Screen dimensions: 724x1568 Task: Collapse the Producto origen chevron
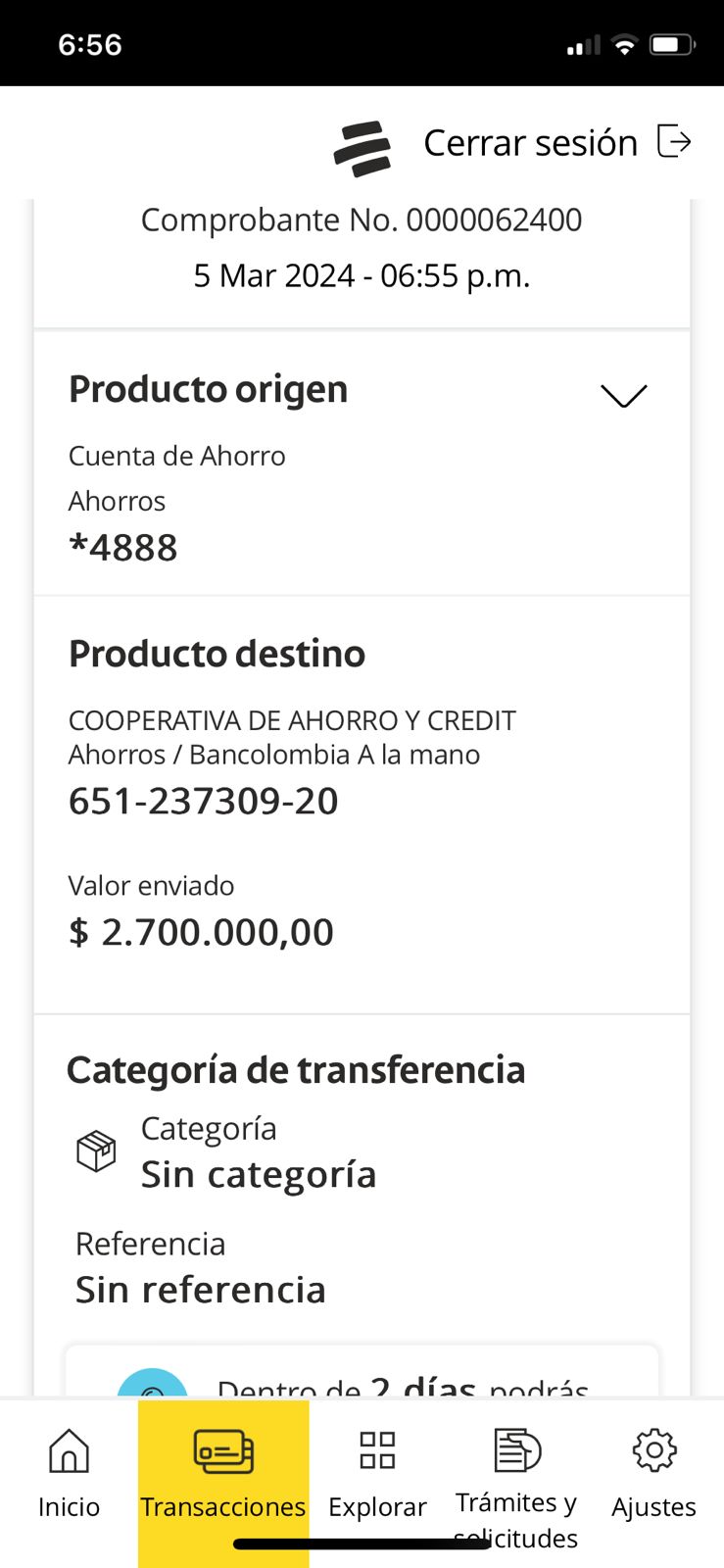pyautogui.click(x=623, y=395)
